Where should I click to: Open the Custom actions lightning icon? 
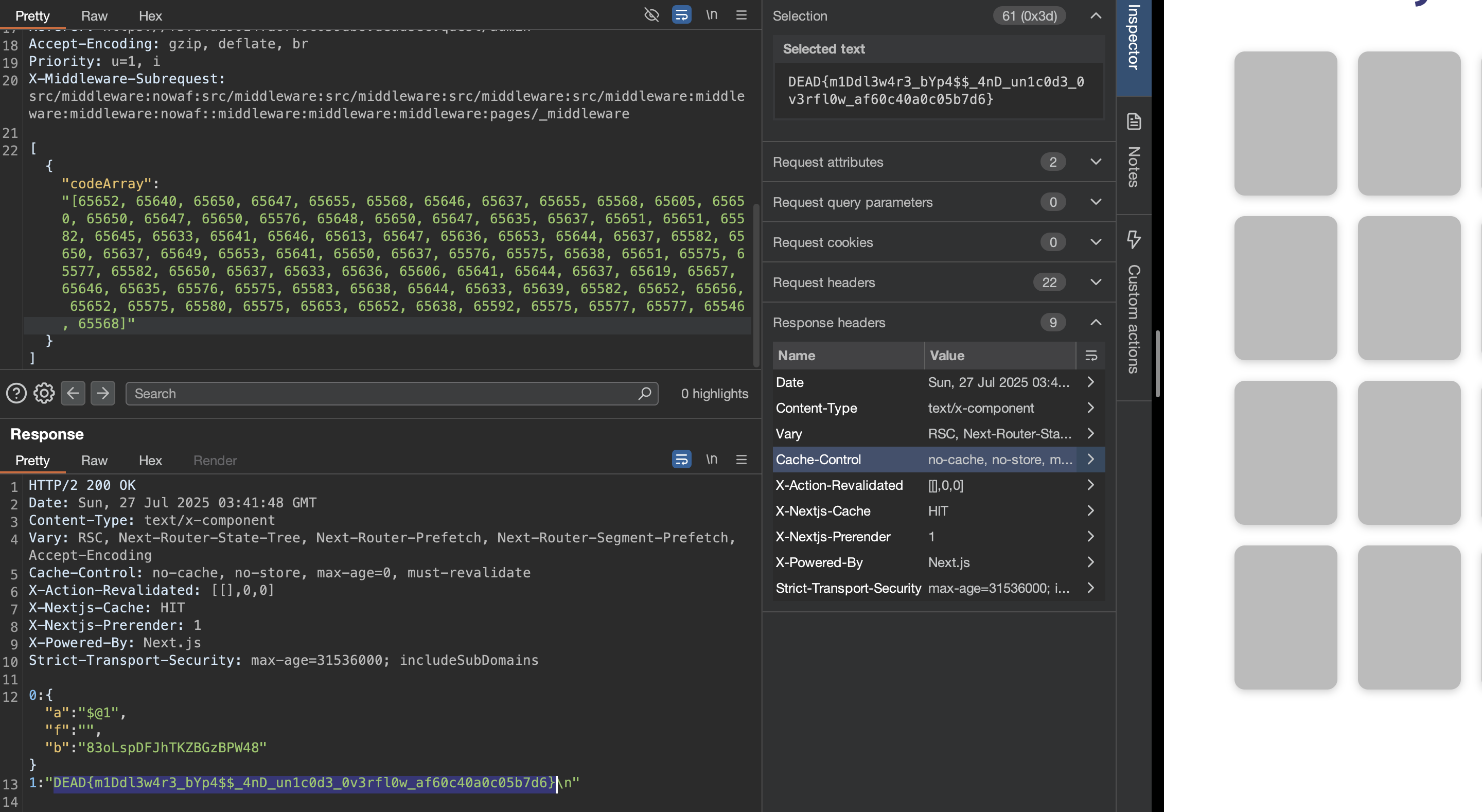[1133, 239]
